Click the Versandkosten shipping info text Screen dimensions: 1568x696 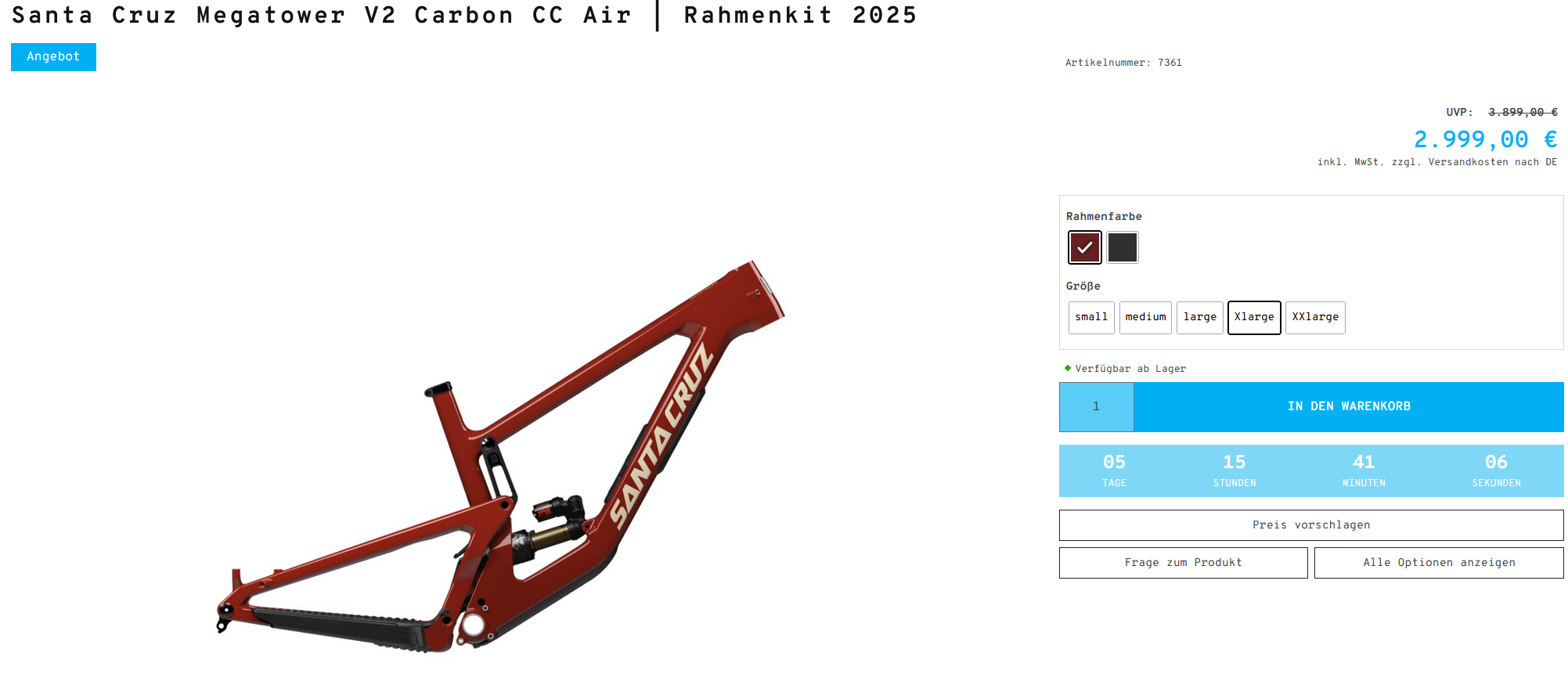pos(1468,162)
